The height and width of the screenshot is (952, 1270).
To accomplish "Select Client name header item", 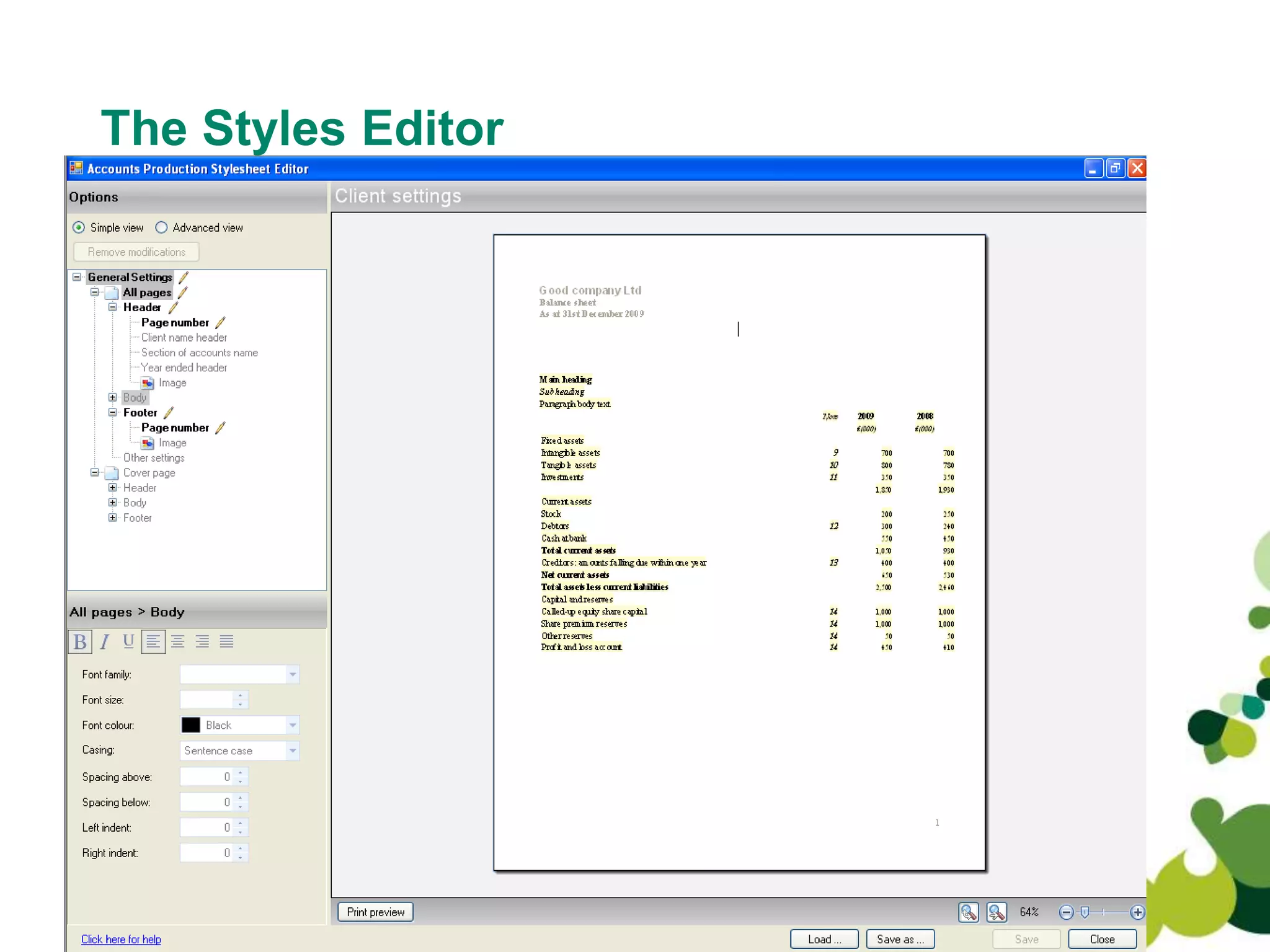I will tap(184, 338).
